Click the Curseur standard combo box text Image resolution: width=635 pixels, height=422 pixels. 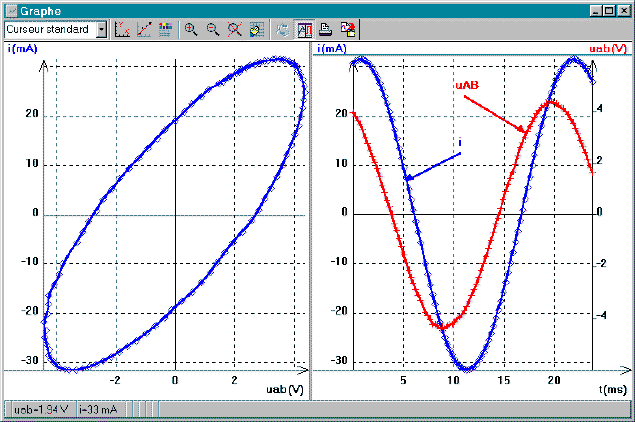pos(49,30)
